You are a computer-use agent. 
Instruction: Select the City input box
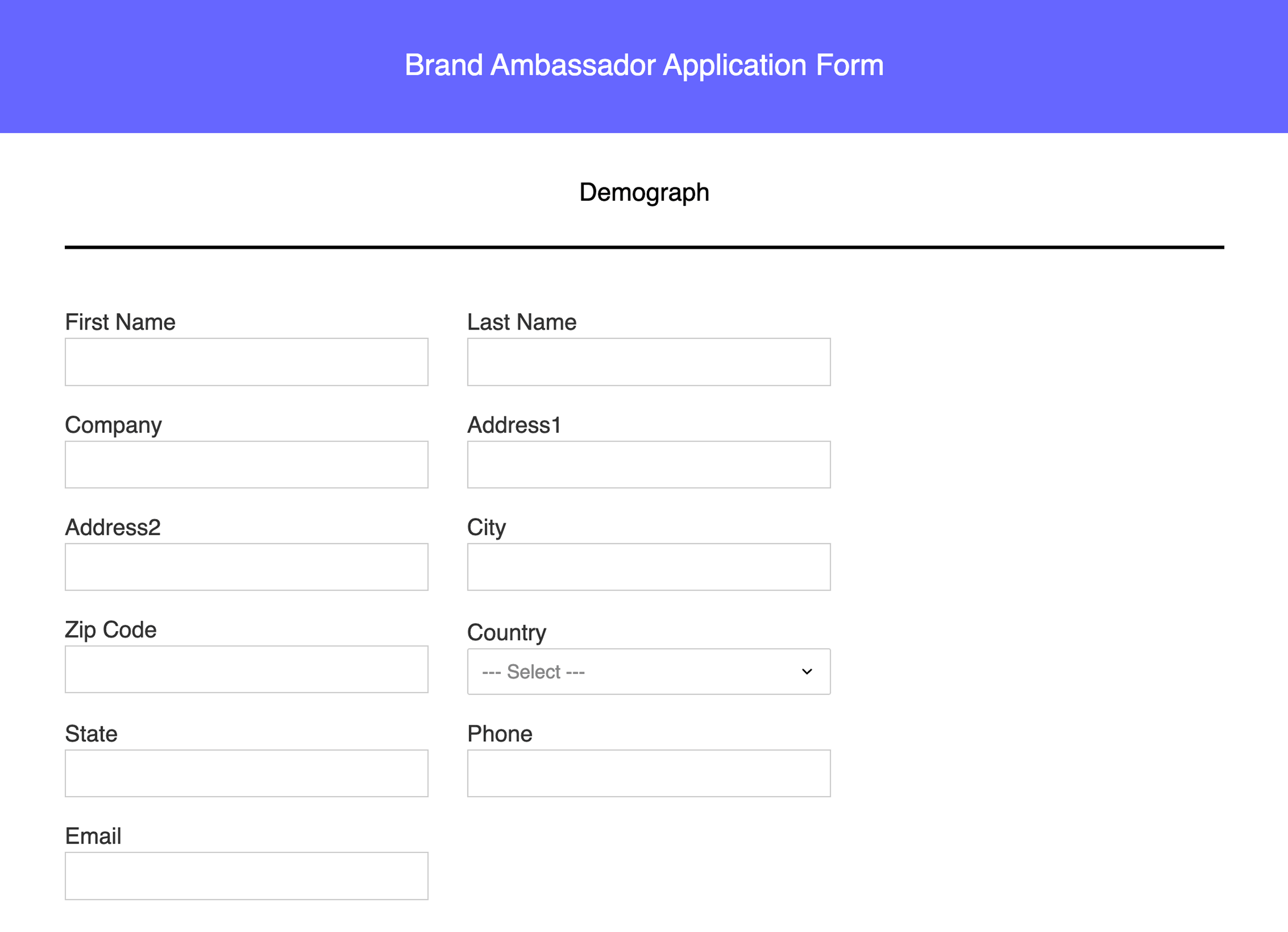pos(648,566)
